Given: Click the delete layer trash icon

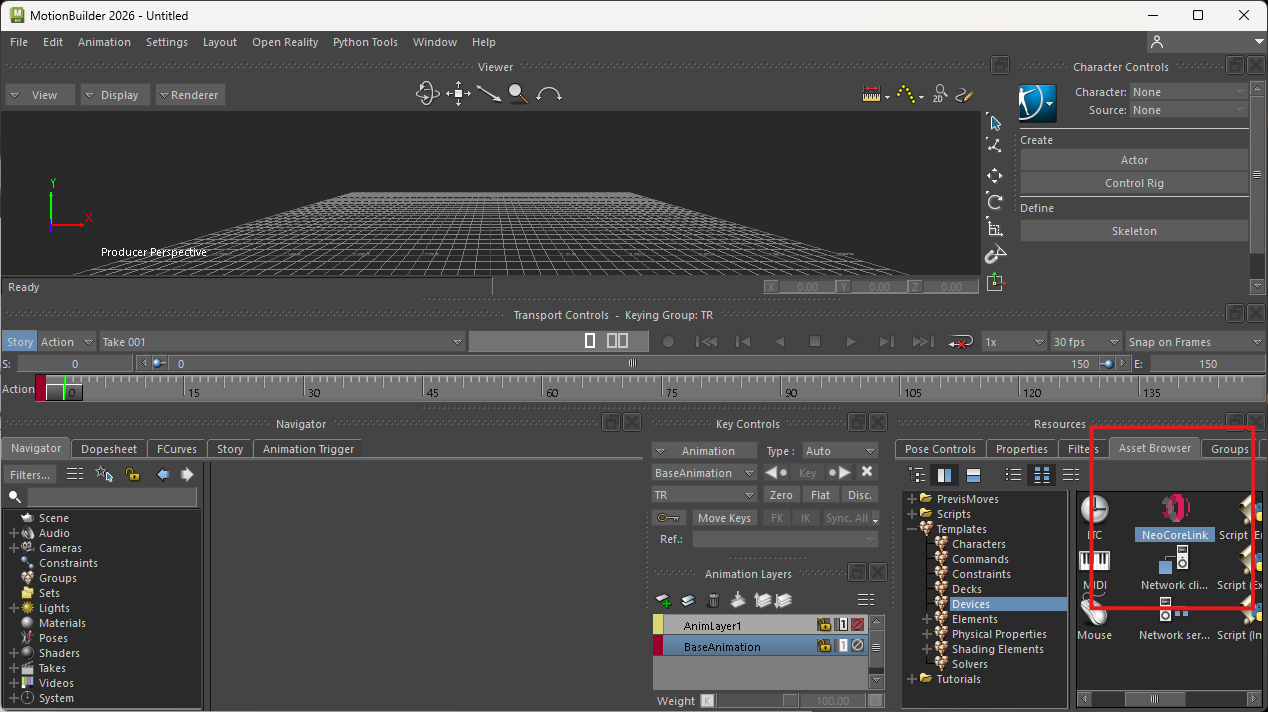Looking at the screenshot, I should (x=713, y=601).
